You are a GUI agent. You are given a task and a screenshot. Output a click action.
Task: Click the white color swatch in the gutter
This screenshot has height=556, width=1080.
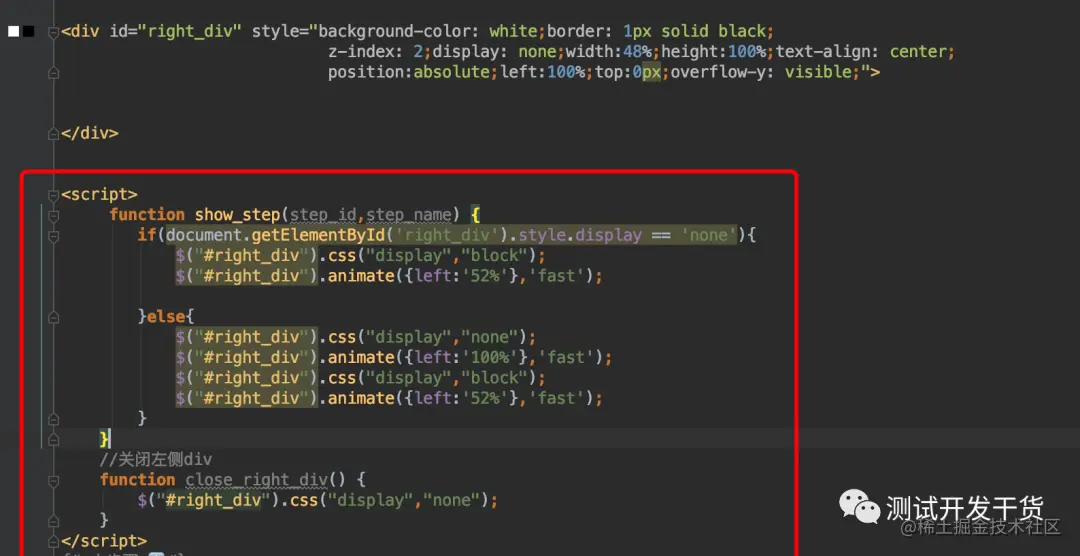click(x=14, y=32)
